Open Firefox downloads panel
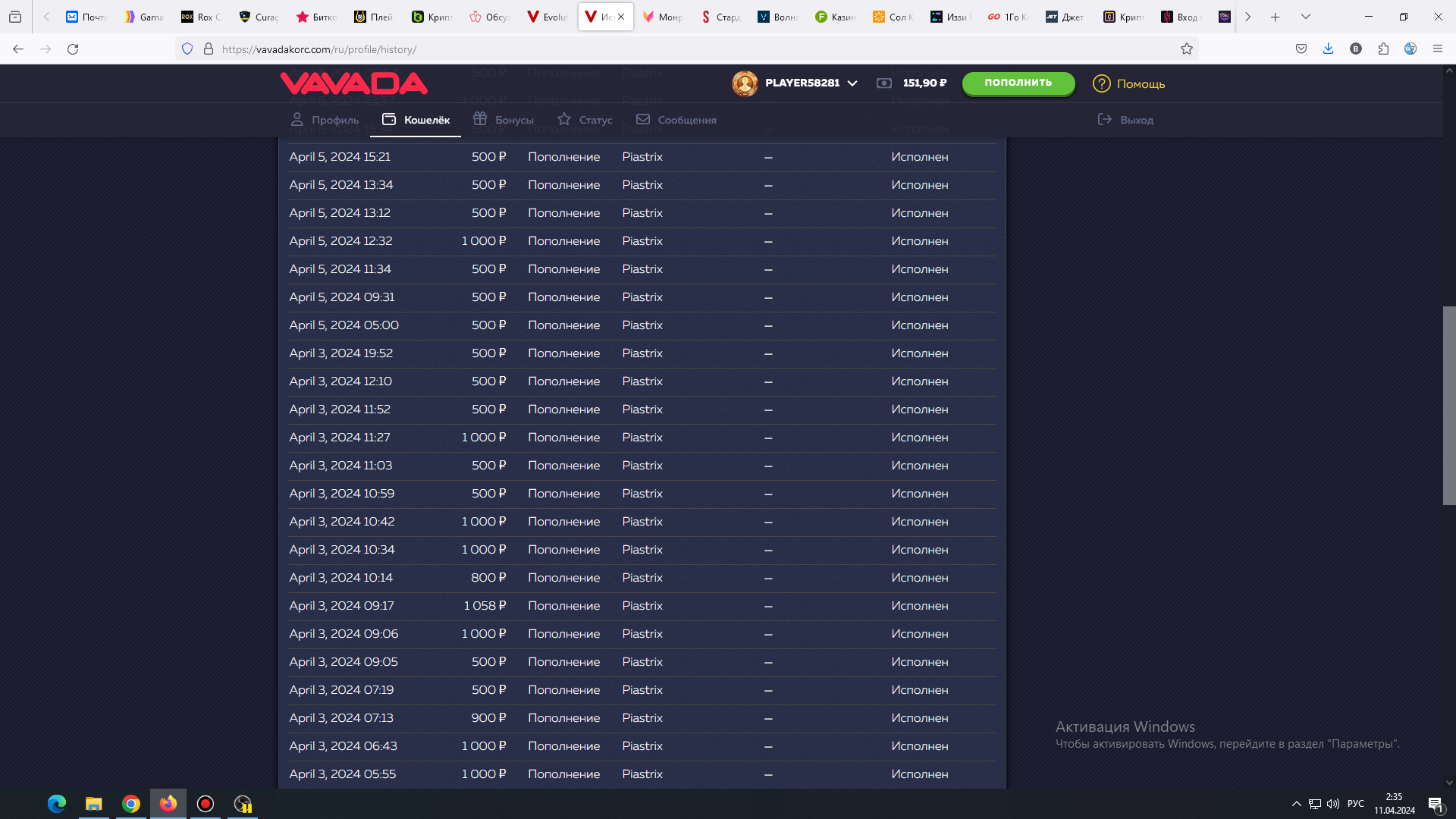This screenshot has height=819, width=1456. (1328, 49)
